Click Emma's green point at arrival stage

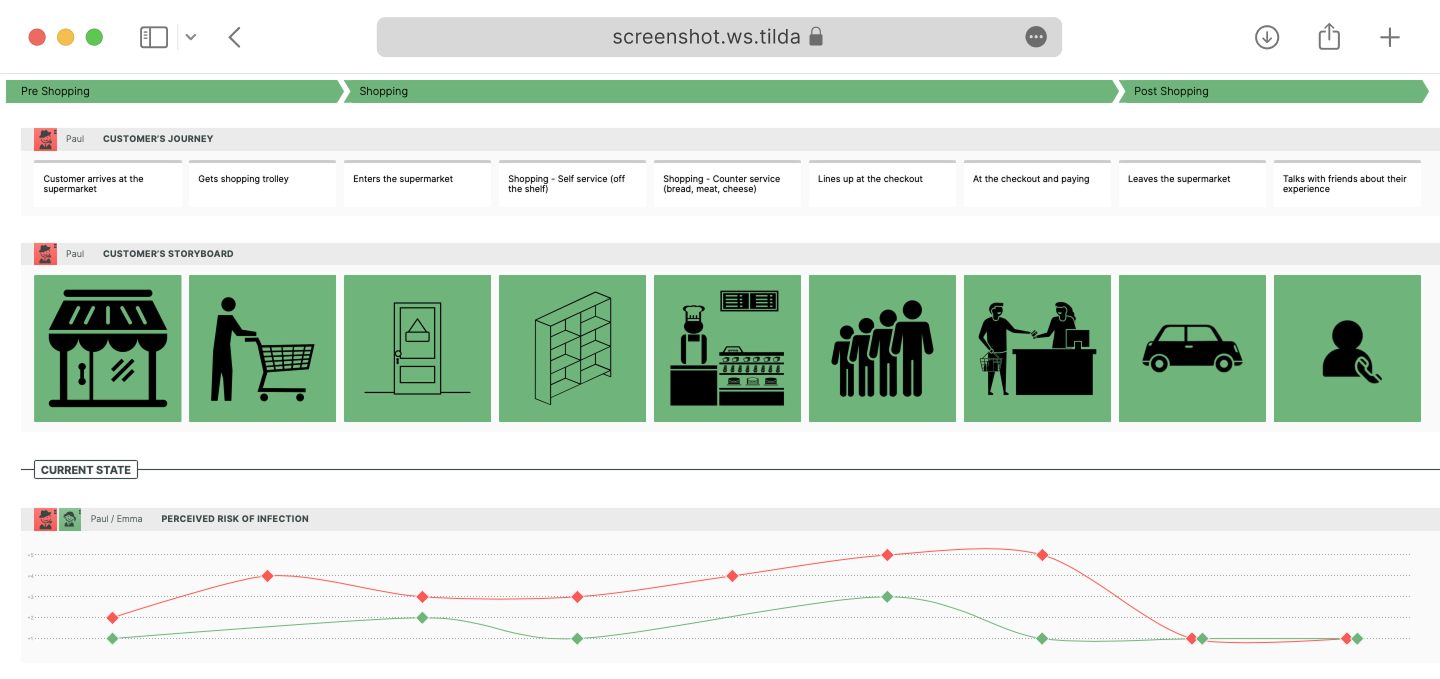click(112, 638)
